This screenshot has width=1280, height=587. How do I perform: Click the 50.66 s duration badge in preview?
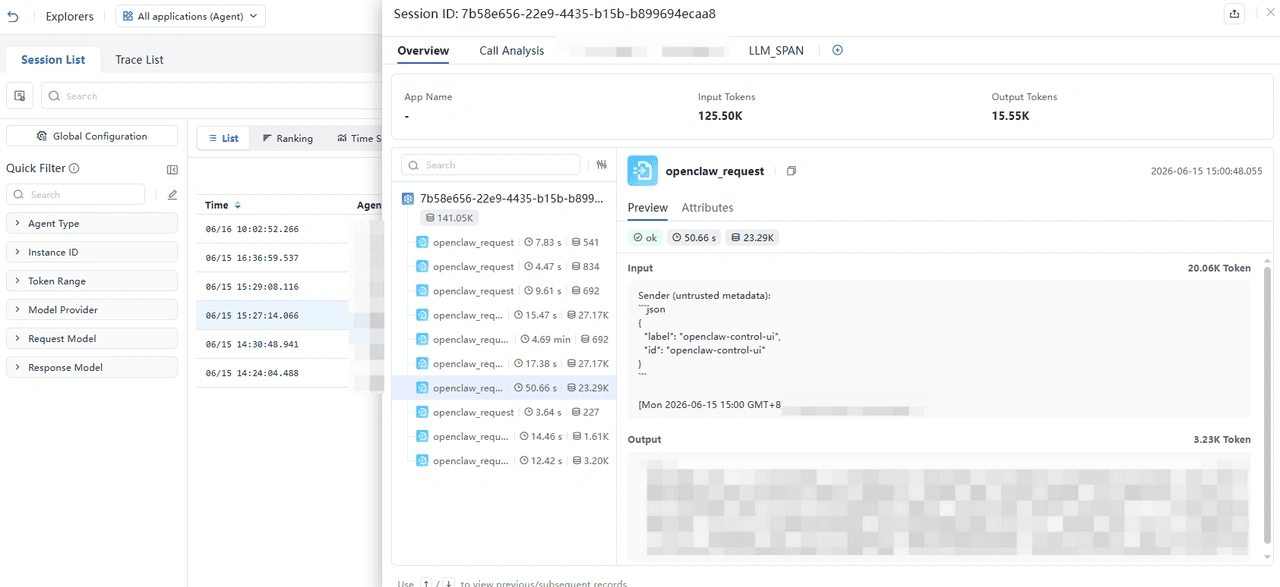coord(695,238)
